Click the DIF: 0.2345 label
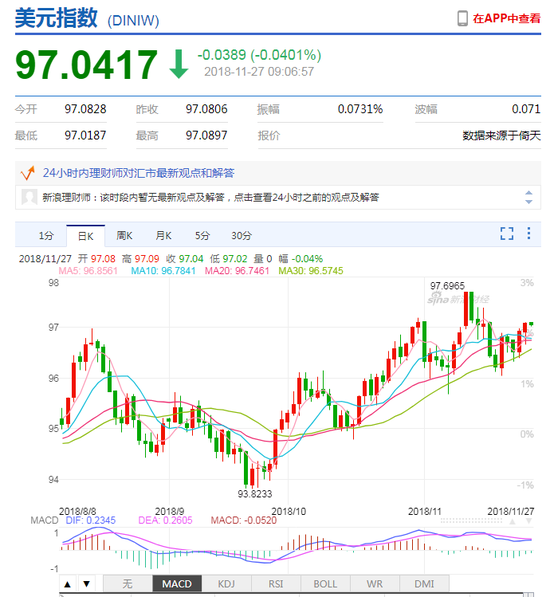Image resolution: width=550 pixels, height=597 pixels. point(91,520)
